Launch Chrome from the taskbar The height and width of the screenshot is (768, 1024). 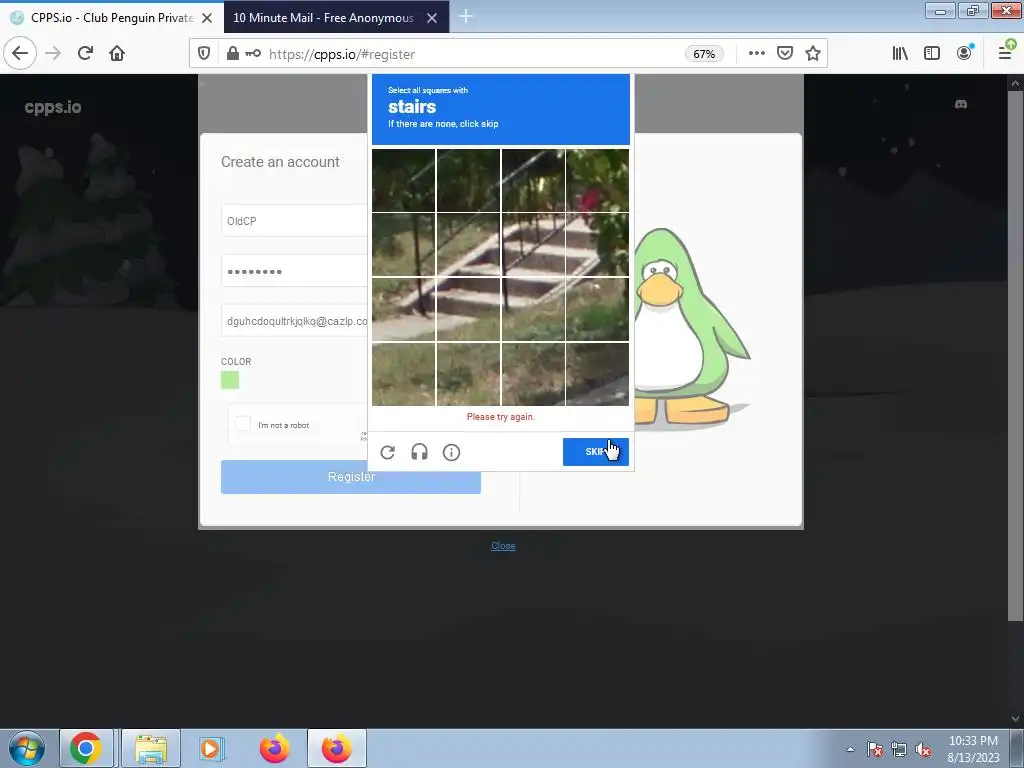(86, 748)
